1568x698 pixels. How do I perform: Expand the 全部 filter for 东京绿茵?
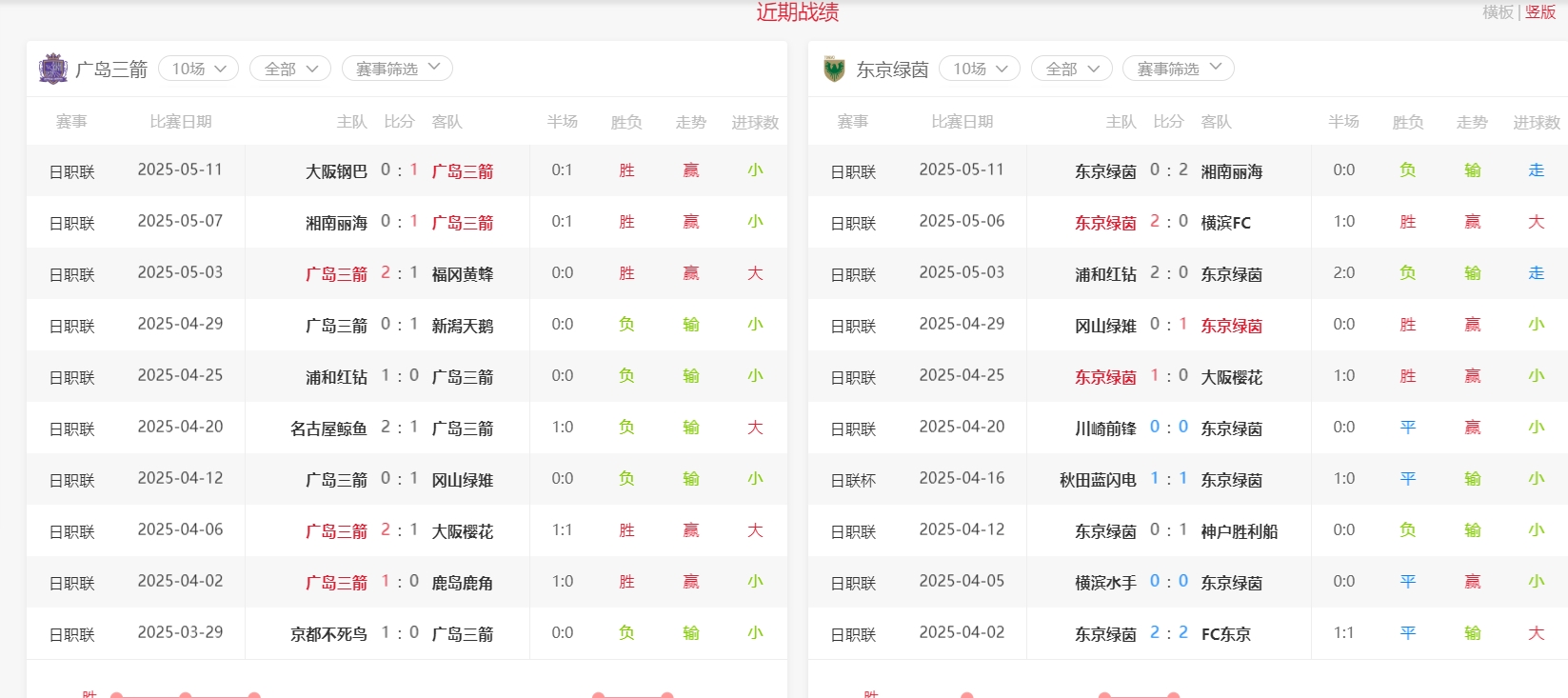point(1071,69)
